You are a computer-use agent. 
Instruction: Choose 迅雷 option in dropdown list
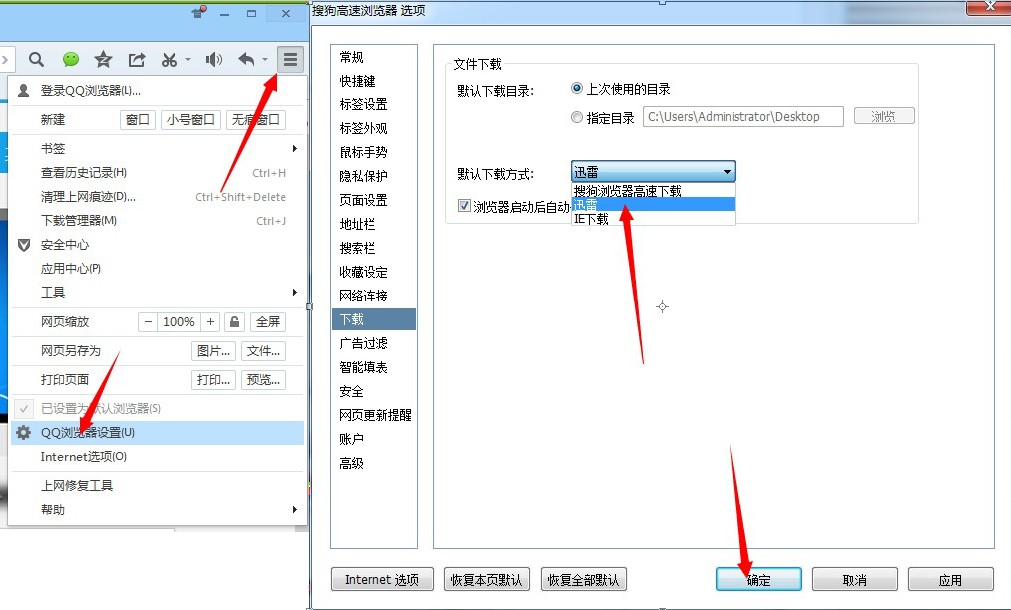click(653, 205)
